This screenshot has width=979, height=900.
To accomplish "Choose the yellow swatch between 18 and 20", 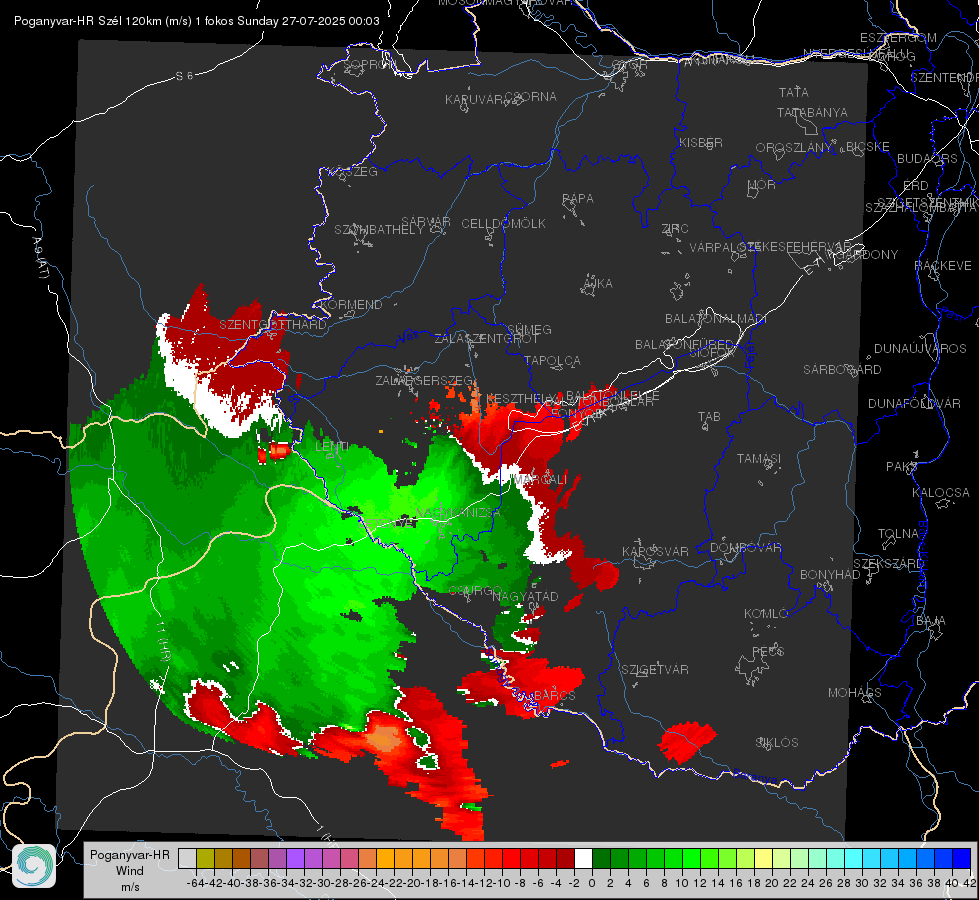I will click(763, 858).
